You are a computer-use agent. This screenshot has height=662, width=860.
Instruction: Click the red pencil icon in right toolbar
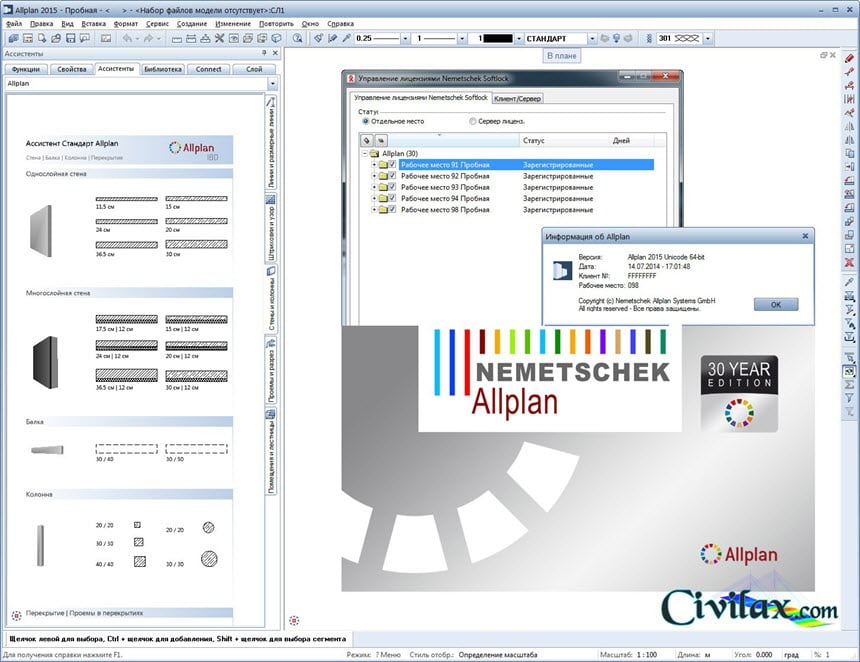pyautogui.click(x=849, y=58)
